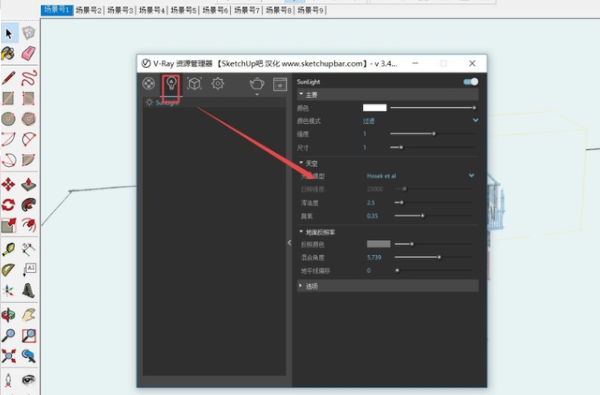Select the Position Camera tool
This screenshot has width=600, height=395.
click(x=8, y=380)
